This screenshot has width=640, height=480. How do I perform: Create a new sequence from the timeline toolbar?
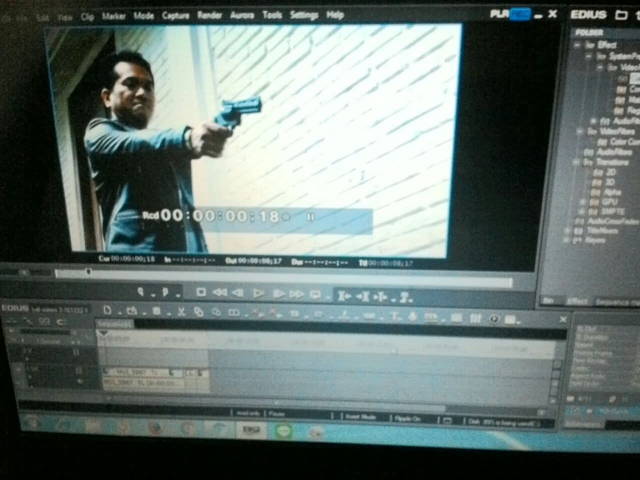click(x=107, y=311)
